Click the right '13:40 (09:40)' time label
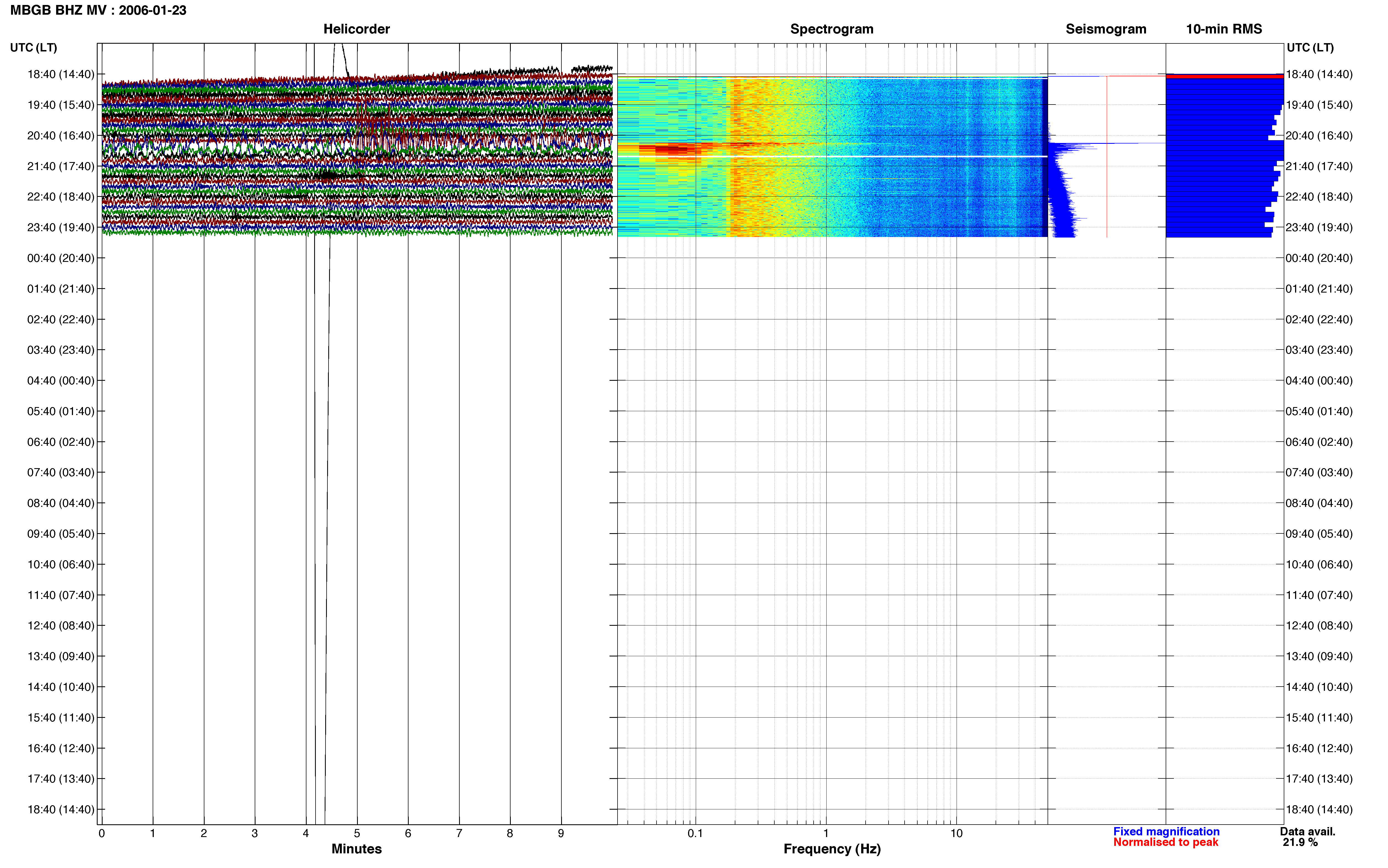Screen dimensions: 1388x868 [1319, 656]
